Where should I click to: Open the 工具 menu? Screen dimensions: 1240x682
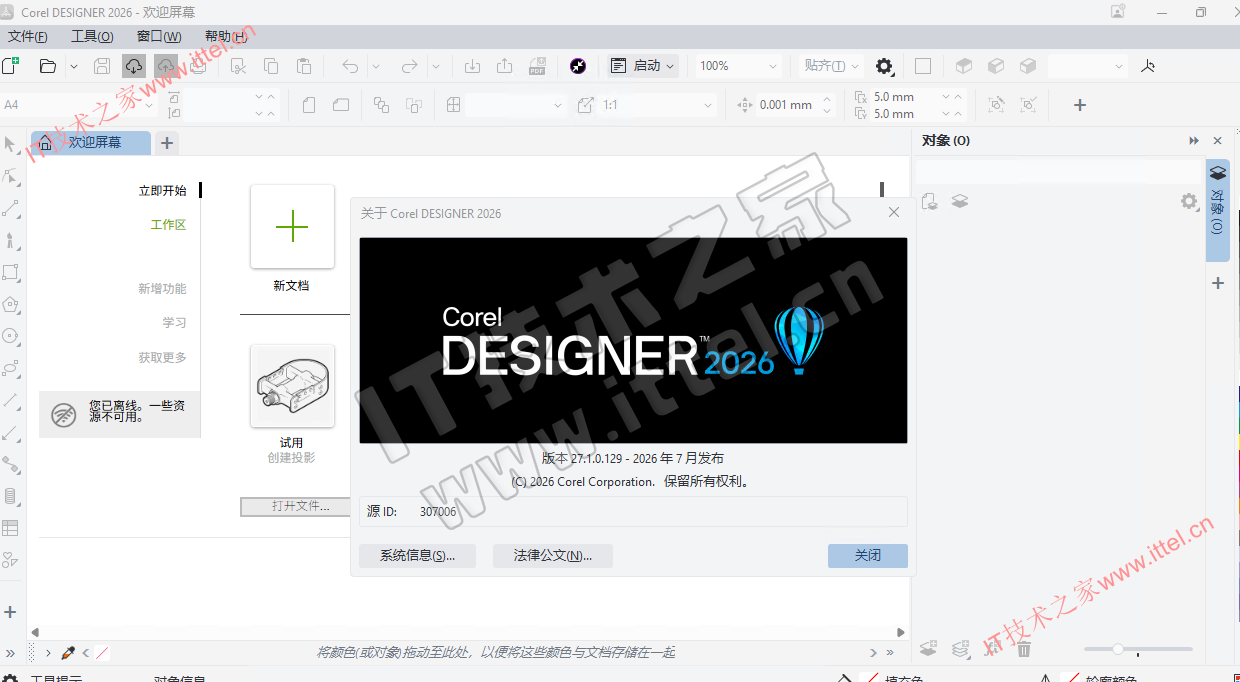(x=92, y=36)
